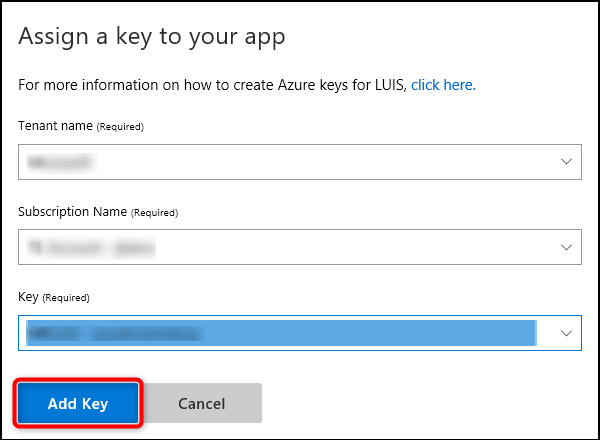Click the Add Key button
Screen dimensions: 600x440
(77, 403)
